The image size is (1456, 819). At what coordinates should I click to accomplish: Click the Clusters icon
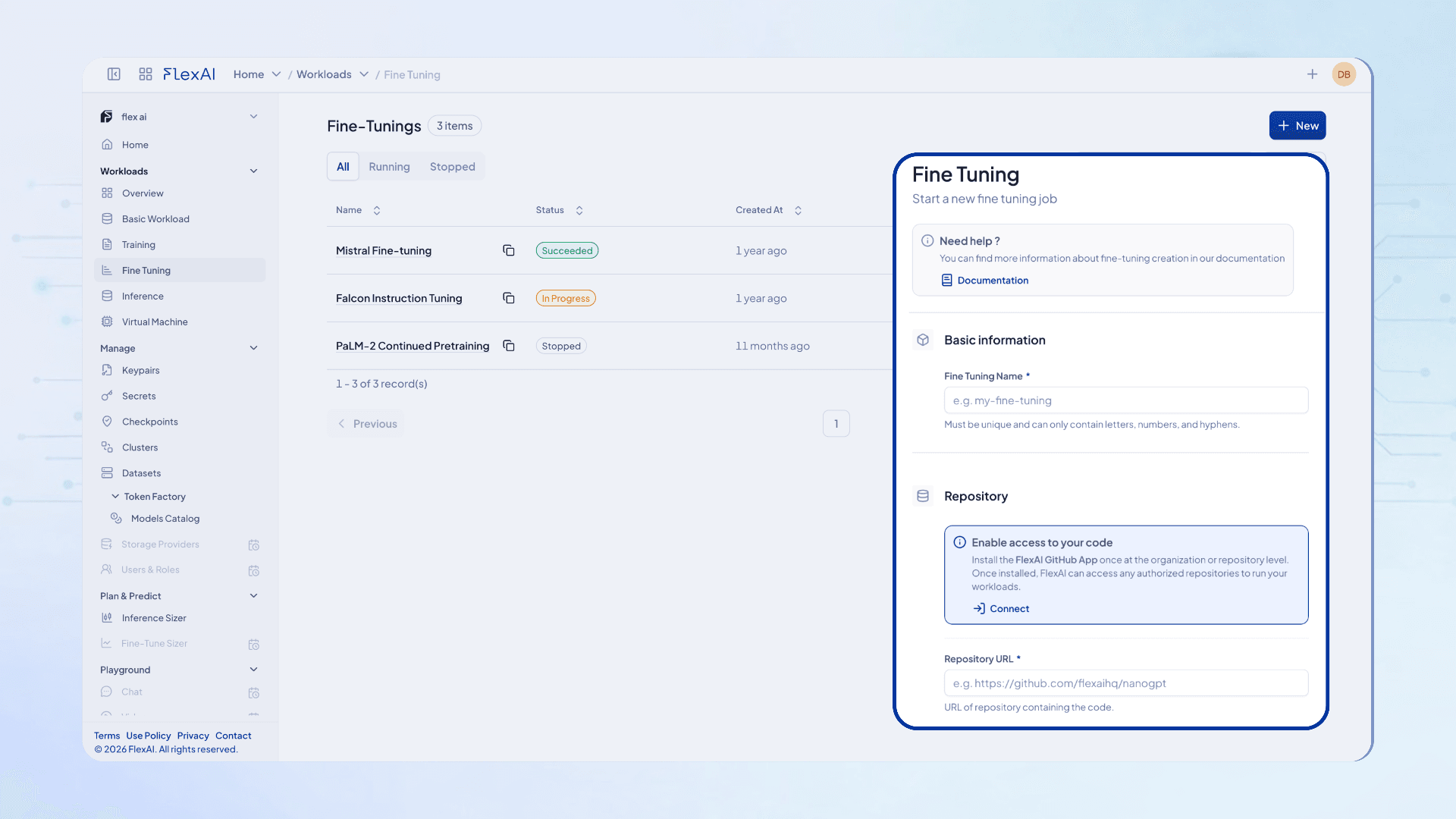pos(107,448)
